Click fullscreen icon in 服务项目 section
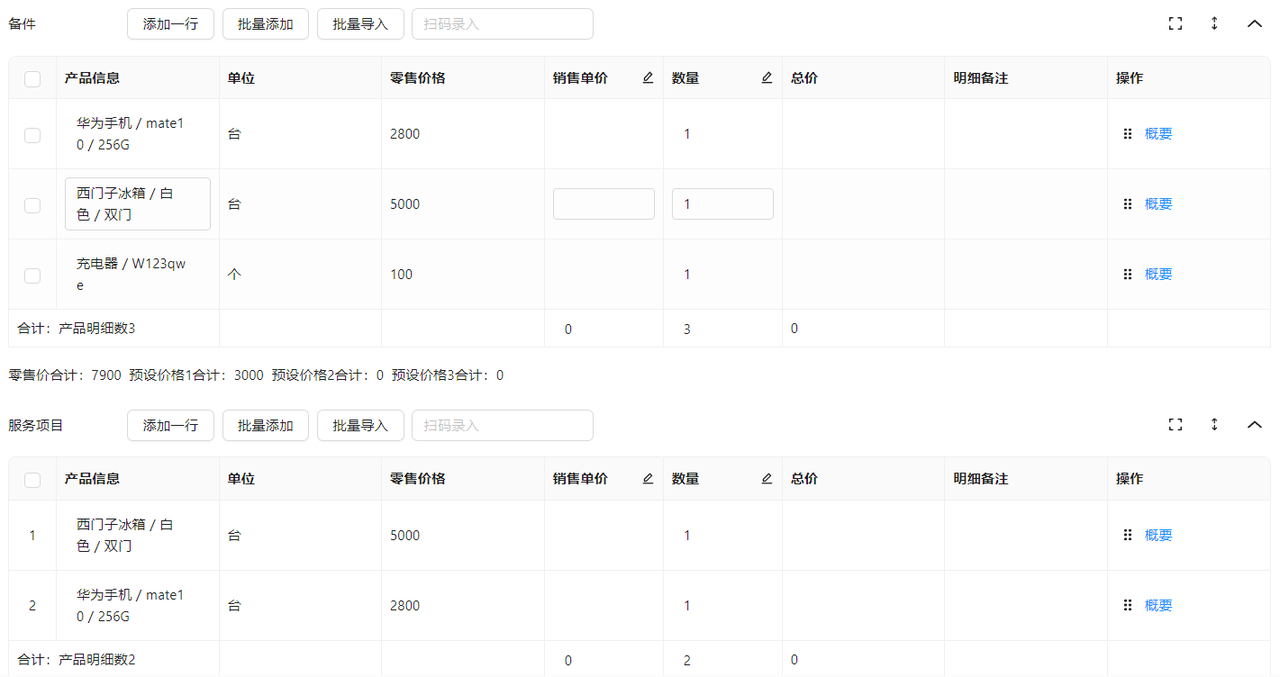 point(1175,425)
